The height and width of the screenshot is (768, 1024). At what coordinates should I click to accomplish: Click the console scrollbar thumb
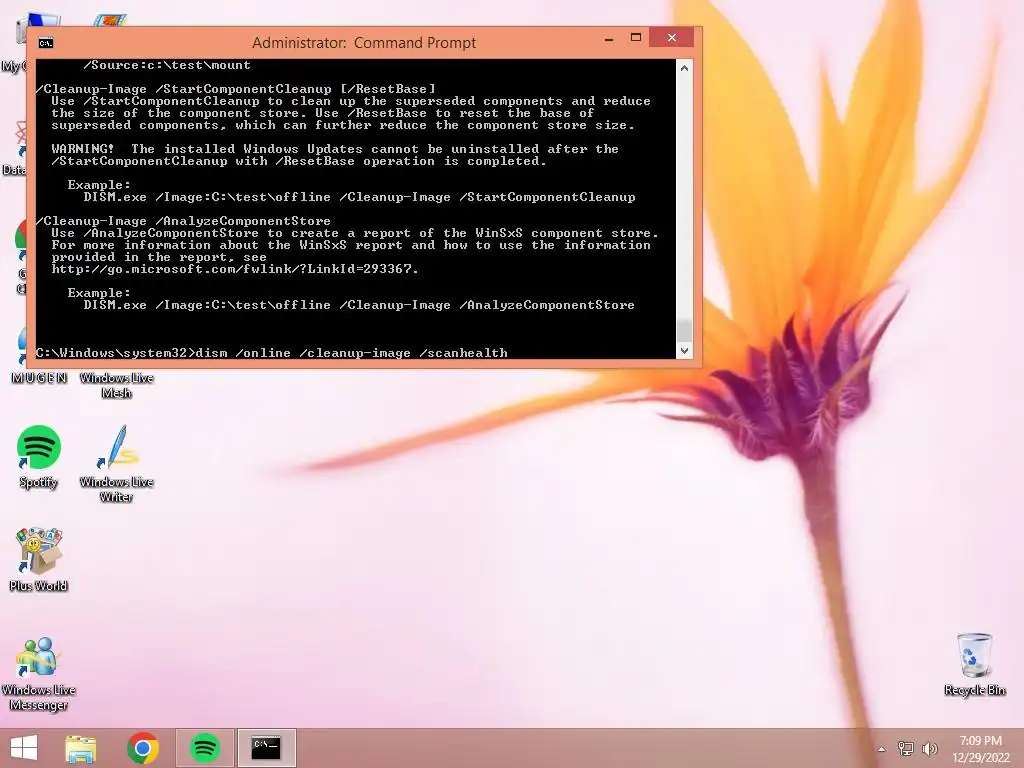pos(684,330)
